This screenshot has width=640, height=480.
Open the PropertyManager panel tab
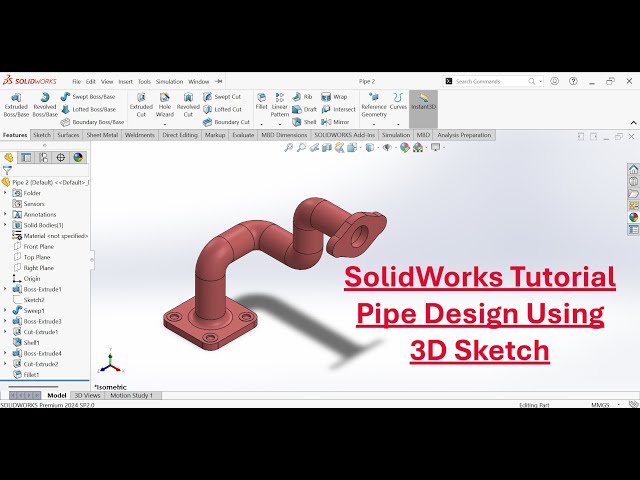click(x=26, y=158)
